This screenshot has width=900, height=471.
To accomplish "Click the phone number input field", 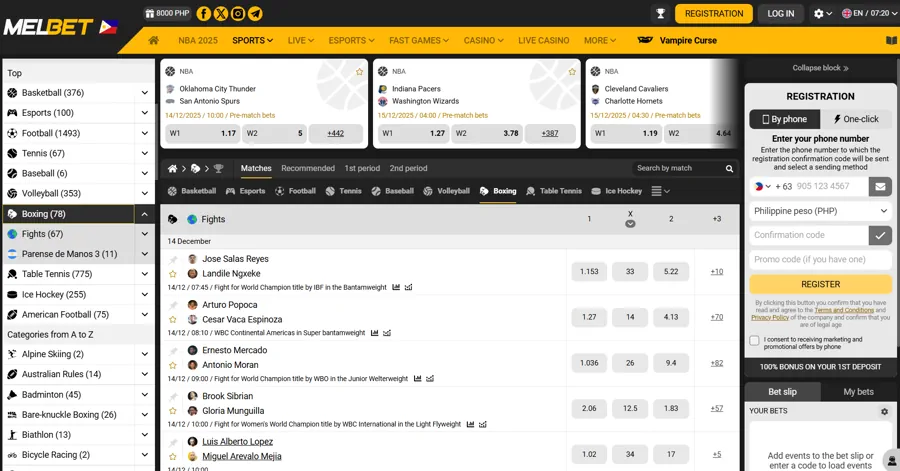I will 829,186.
